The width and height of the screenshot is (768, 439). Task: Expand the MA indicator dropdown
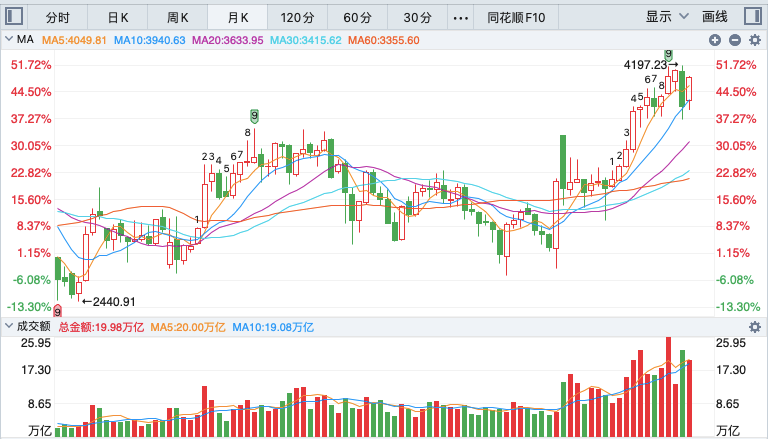(x=16, y=40)
